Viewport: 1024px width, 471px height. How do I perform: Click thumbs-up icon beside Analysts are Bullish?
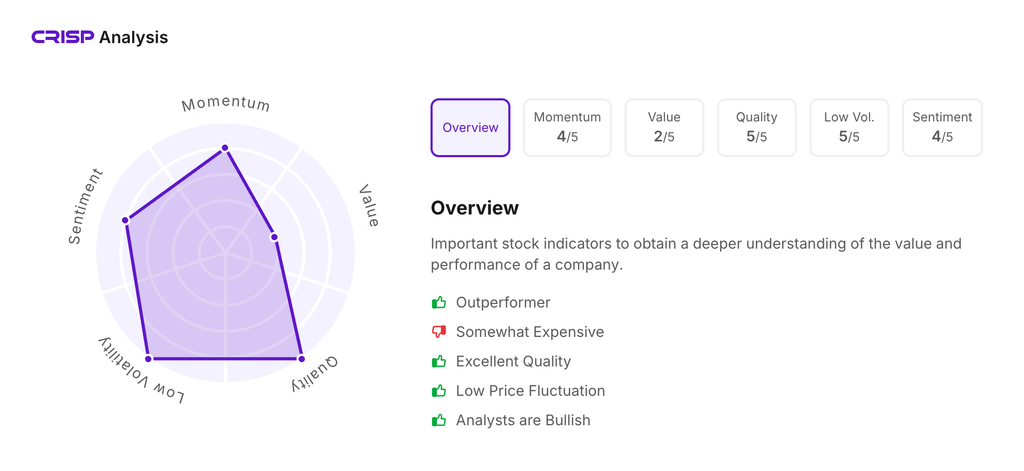click(x=439, y=420)
